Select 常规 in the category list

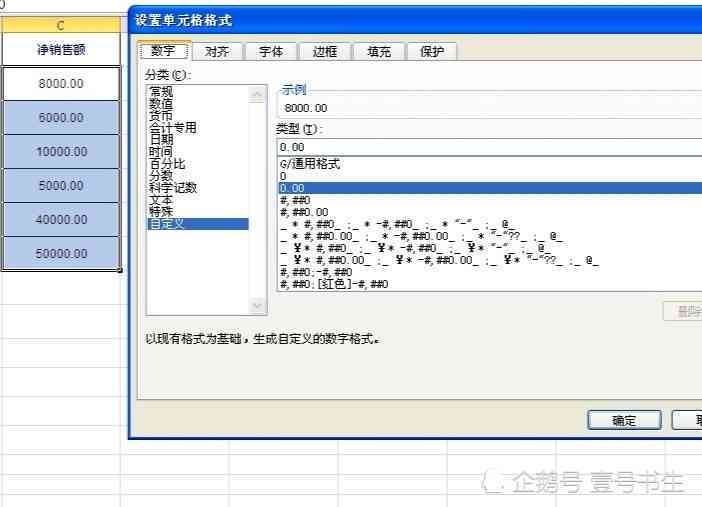click(x=161, y=92)
